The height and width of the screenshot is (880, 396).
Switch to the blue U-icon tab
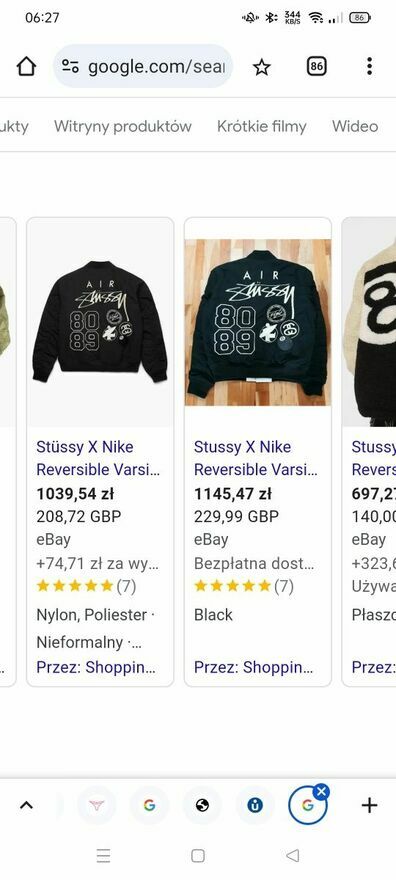click(x=255, y=805)
